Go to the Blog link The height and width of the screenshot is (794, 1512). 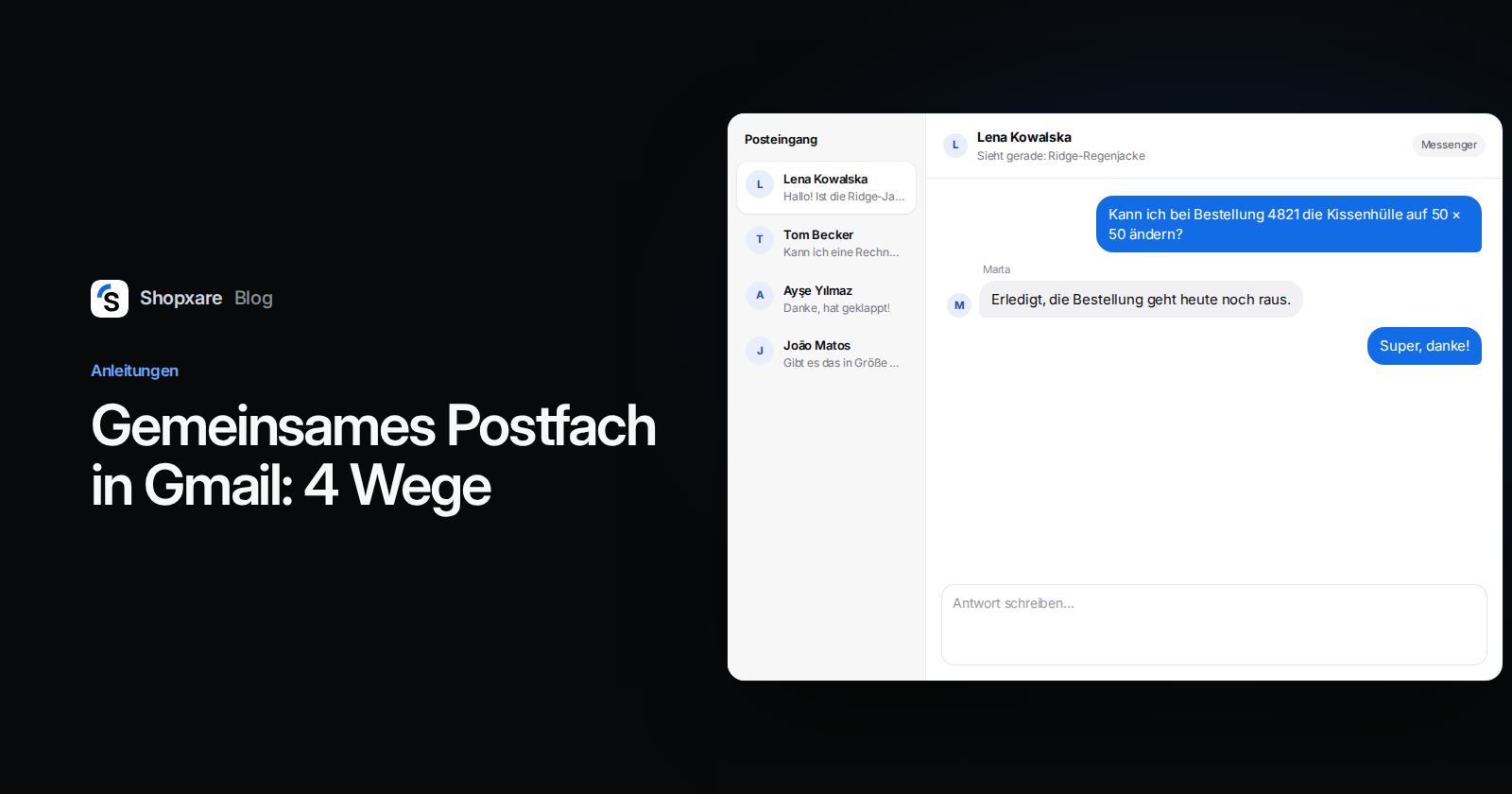point(253,299)
